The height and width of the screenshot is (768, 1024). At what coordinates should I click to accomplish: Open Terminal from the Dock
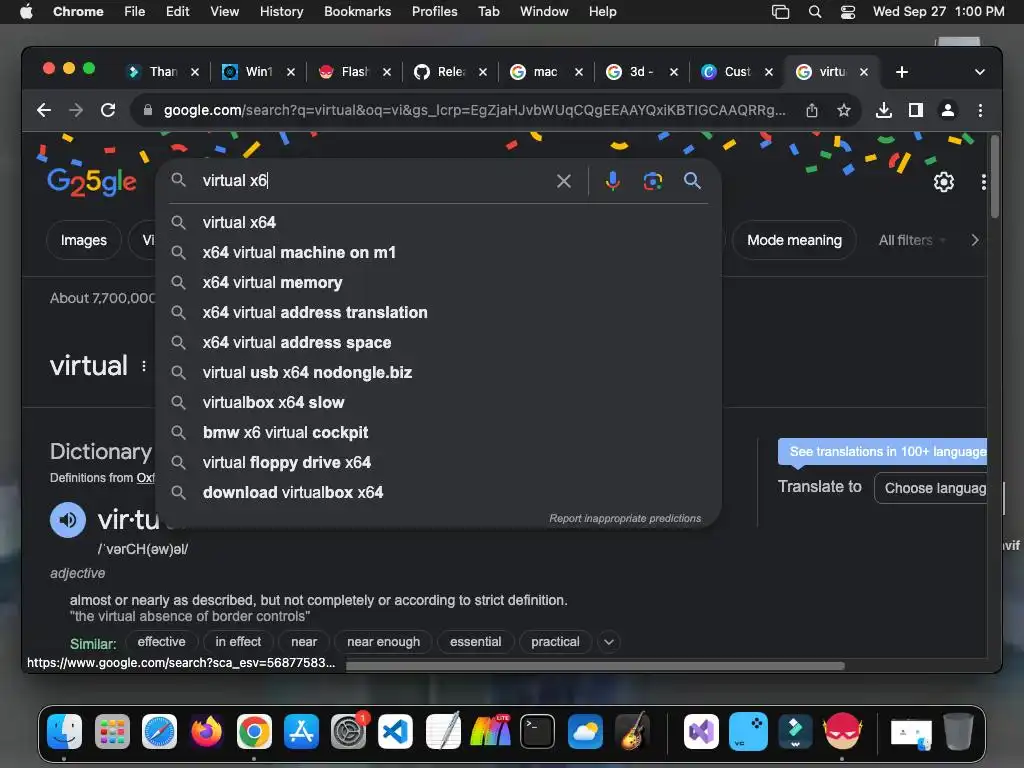coord(537,731)
